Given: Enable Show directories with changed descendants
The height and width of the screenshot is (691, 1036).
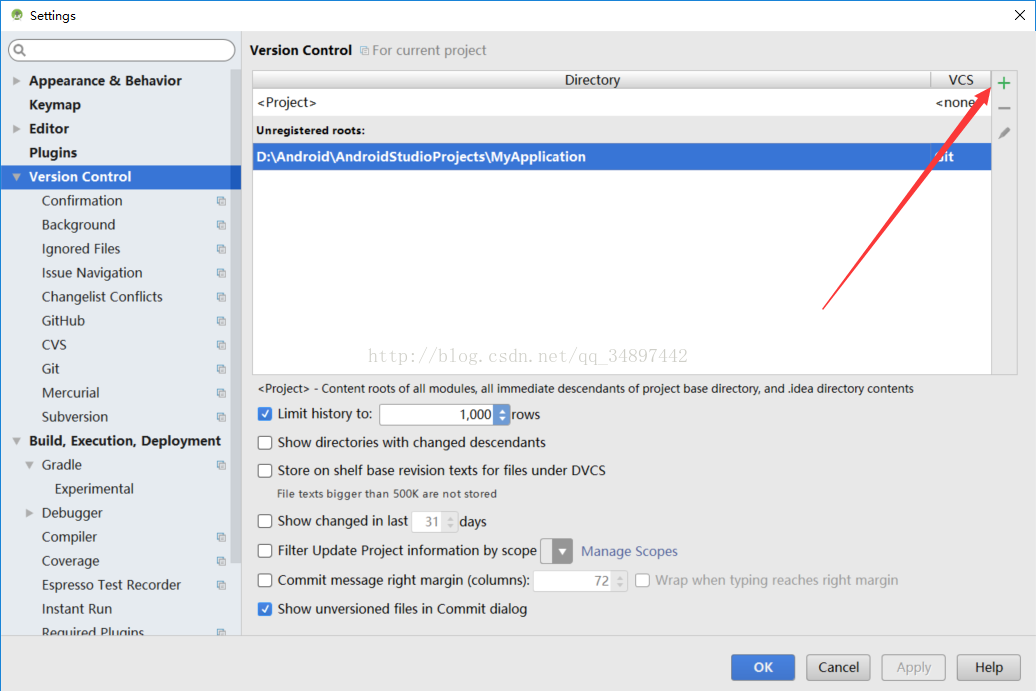Looking at the screenshot, I should click(264, 442).
